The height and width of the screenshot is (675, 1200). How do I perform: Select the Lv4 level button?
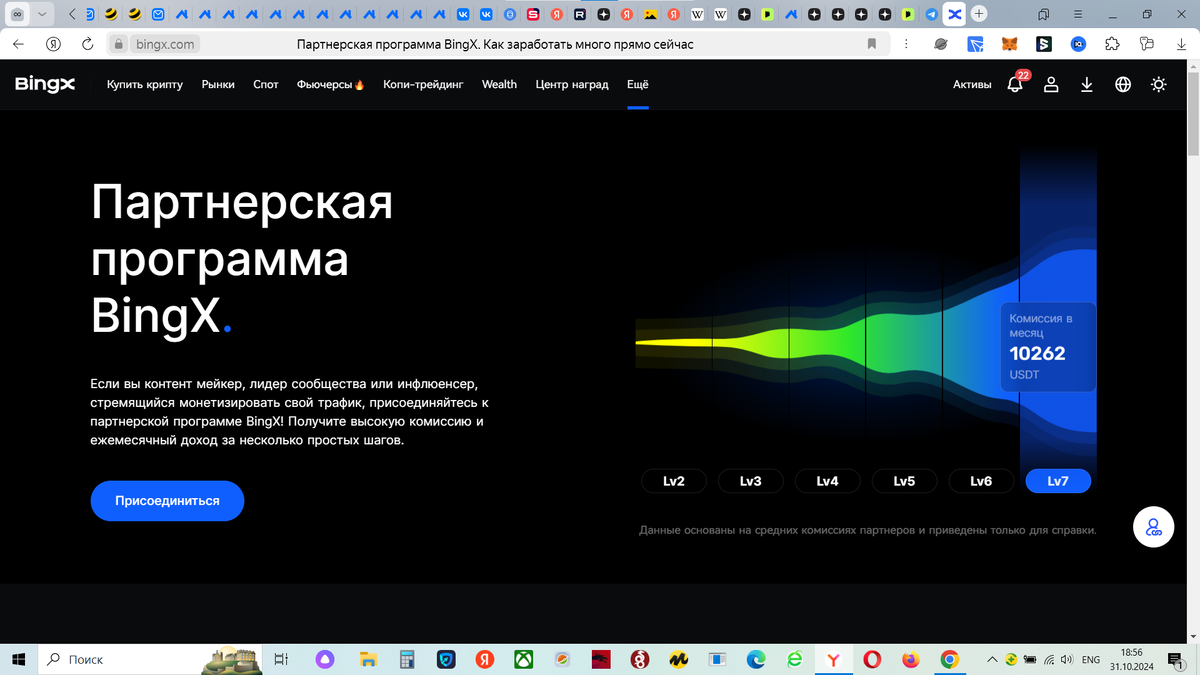coord(827,481)
